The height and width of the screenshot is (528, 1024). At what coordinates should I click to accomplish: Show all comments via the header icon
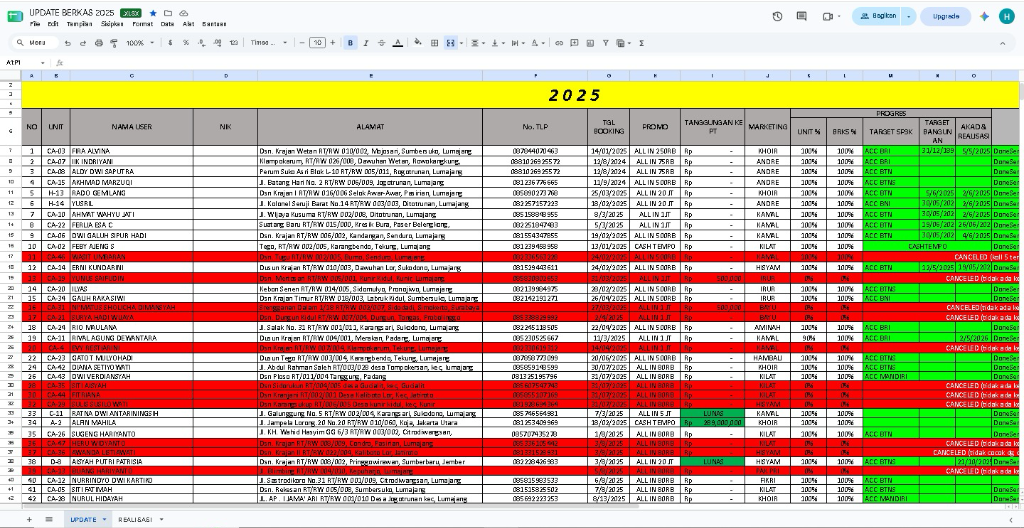pyautogui.click(x=802, y=16)
